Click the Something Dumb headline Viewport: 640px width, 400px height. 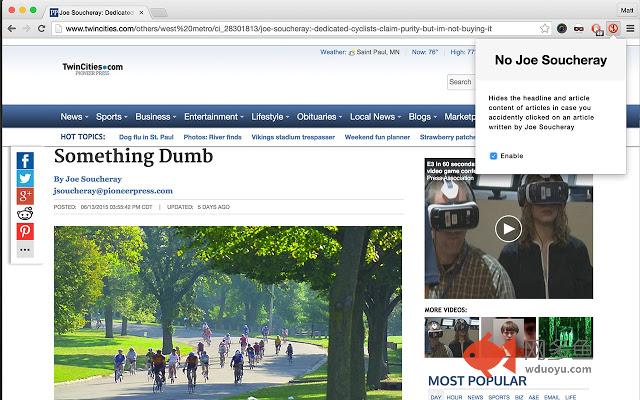[133, 156]
